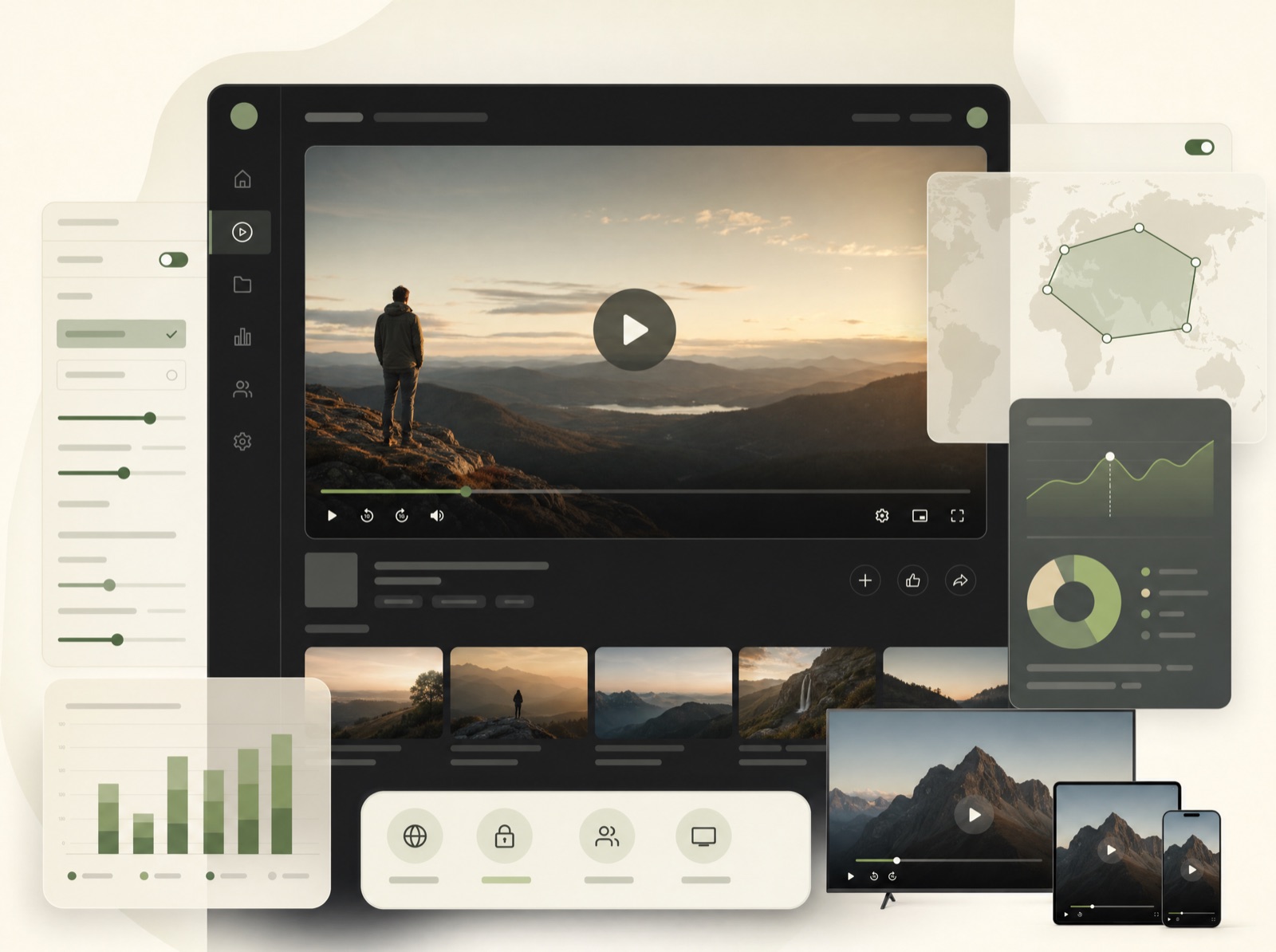Select the unselected radio option row
The height and width of the screenshot is (952, 1276).
[x=121, y=375]
